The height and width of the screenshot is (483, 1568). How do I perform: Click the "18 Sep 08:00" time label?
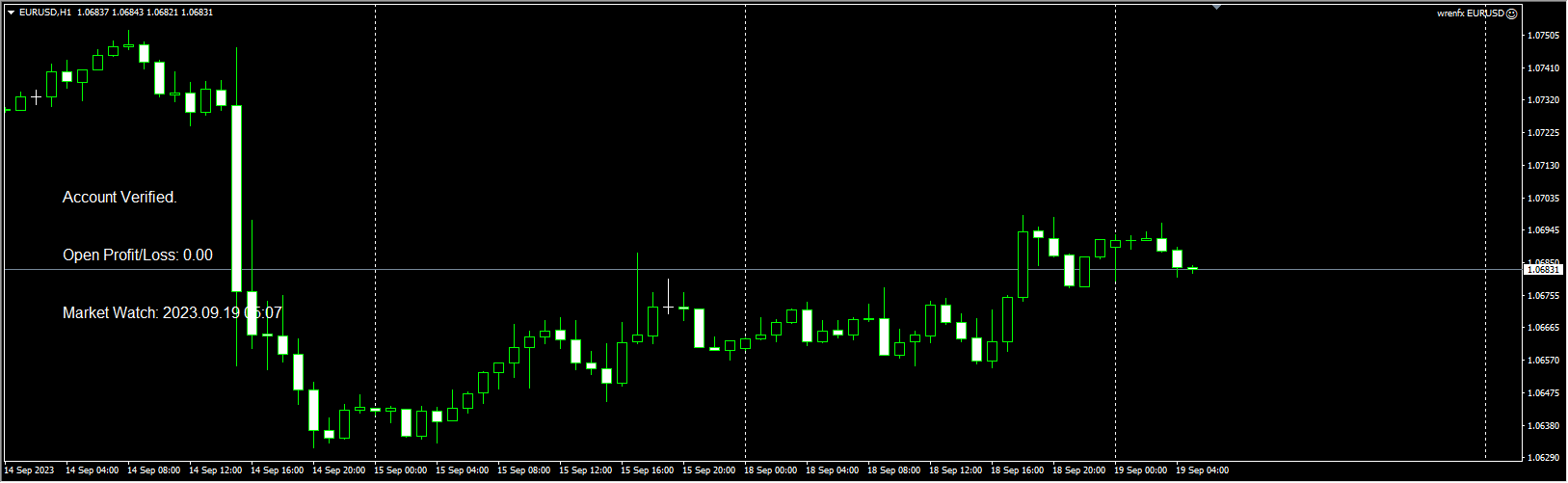(x=894, y=470)
